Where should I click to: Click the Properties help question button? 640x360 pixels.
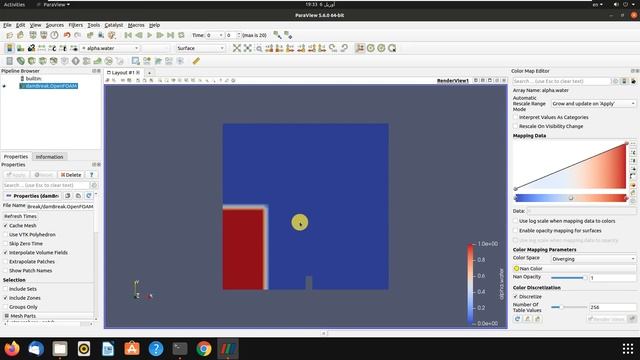pyautogui.click(x=91, y=175)
